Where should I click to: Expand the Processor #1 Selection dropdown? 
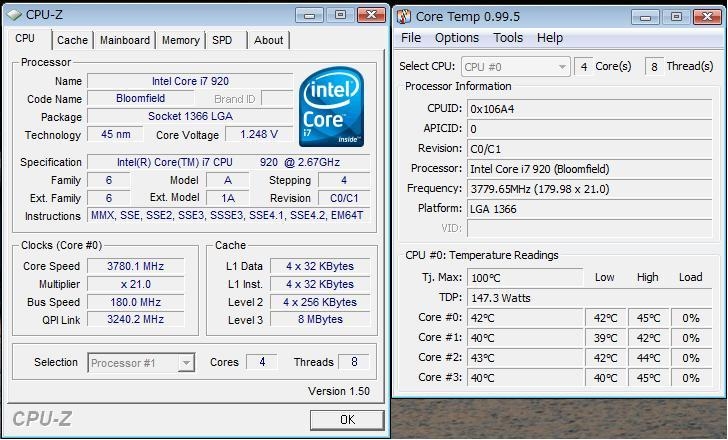(141, 362)
